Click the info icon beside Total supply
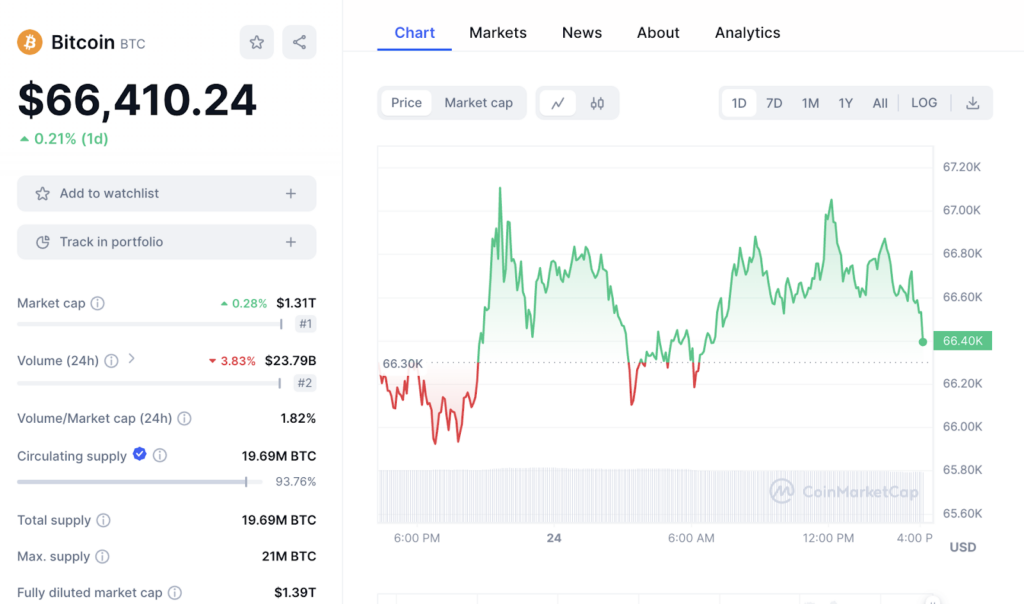This screenshot has height=604, width=1024. click(x=103, y=520)
